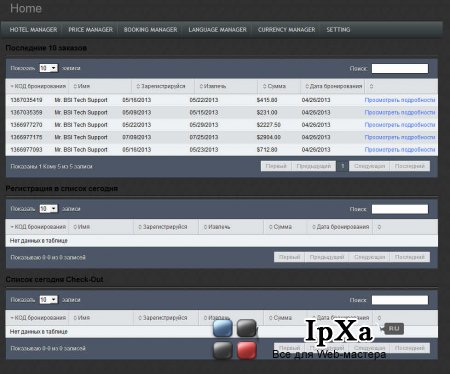Click Первый in Регистрация в список сегодня pagination
This screenshot has width=450, height=374.
point(289,257)
